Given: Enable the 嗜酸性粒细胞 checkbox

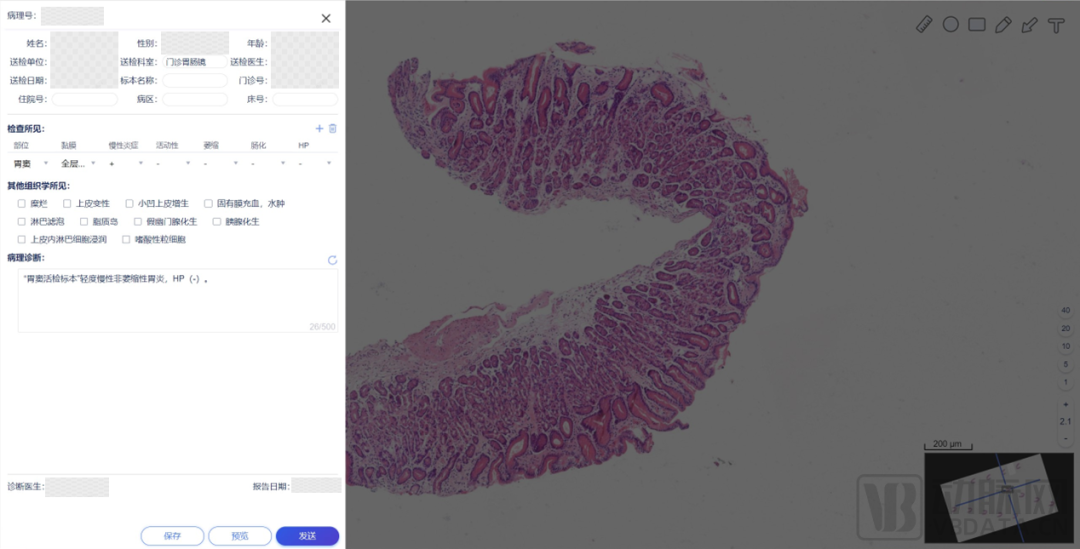Looking at the screenshot, I should click(x=126, y=240).
